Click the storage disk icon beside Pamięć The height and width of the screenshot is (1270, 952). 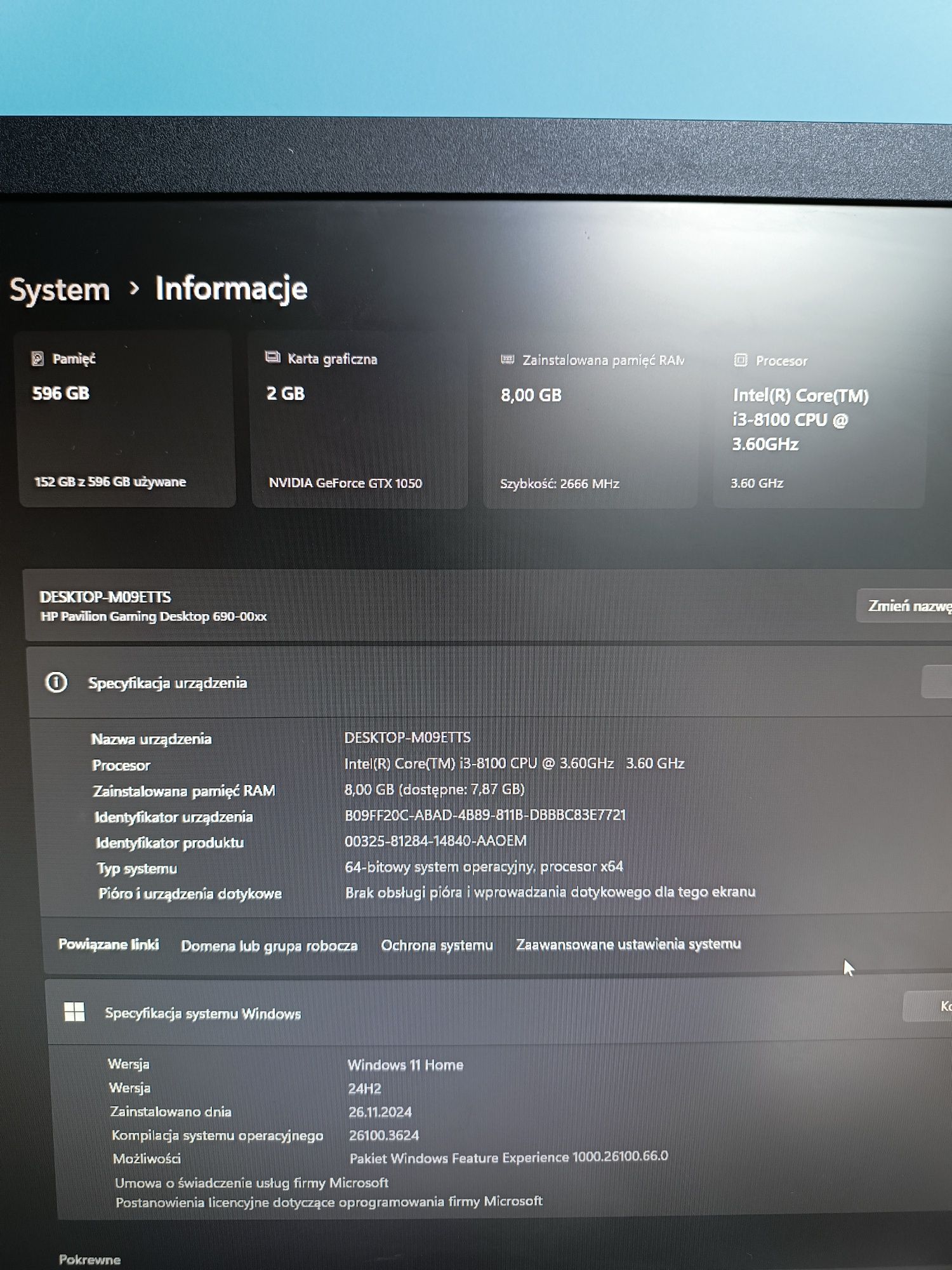pyautogui.click(x=37, y=359)
